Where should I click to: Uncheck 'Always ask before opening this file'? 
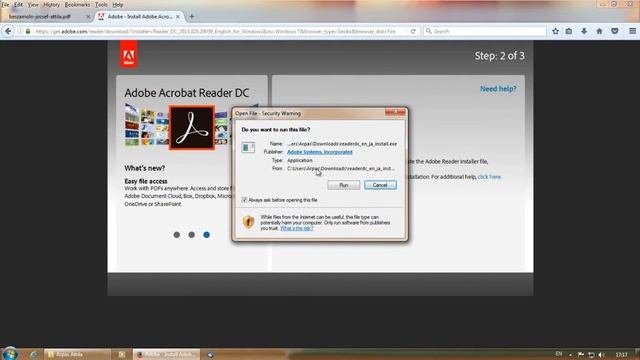244,200
